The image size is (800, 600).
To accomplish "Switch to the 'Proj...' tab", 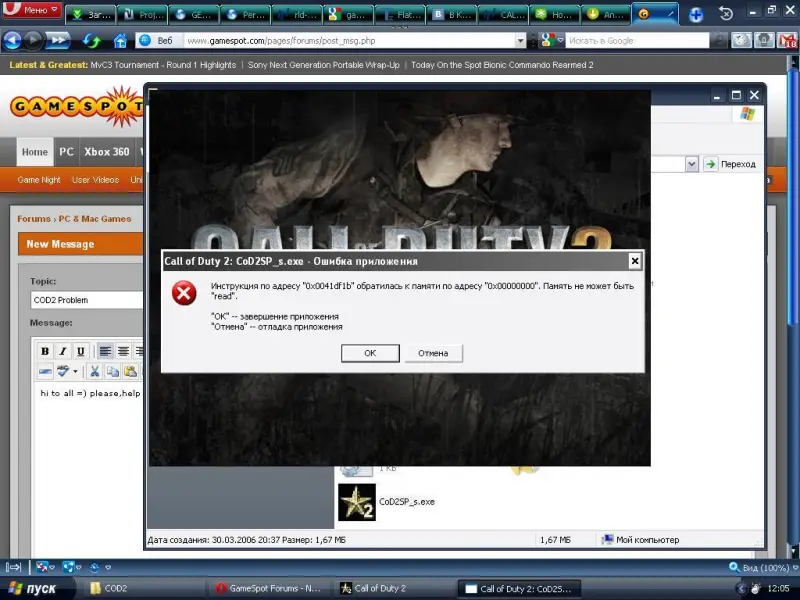I will [142, 15].
